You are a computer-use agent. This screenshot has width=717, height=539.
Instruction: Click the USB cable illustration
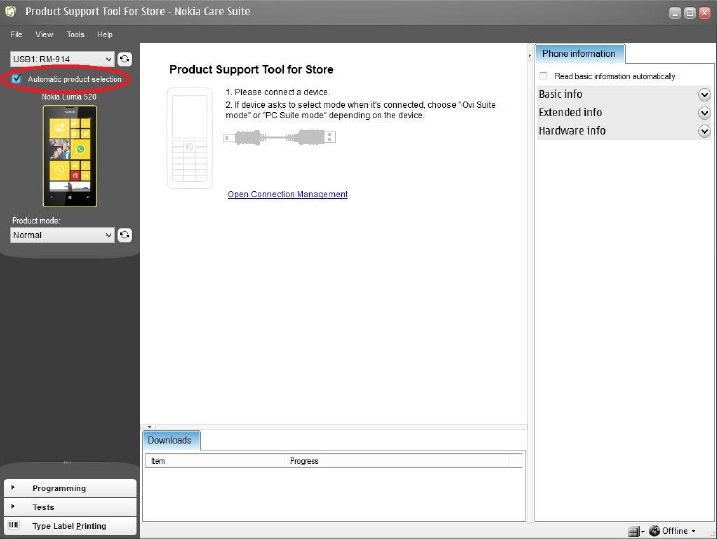coord(279,137)
